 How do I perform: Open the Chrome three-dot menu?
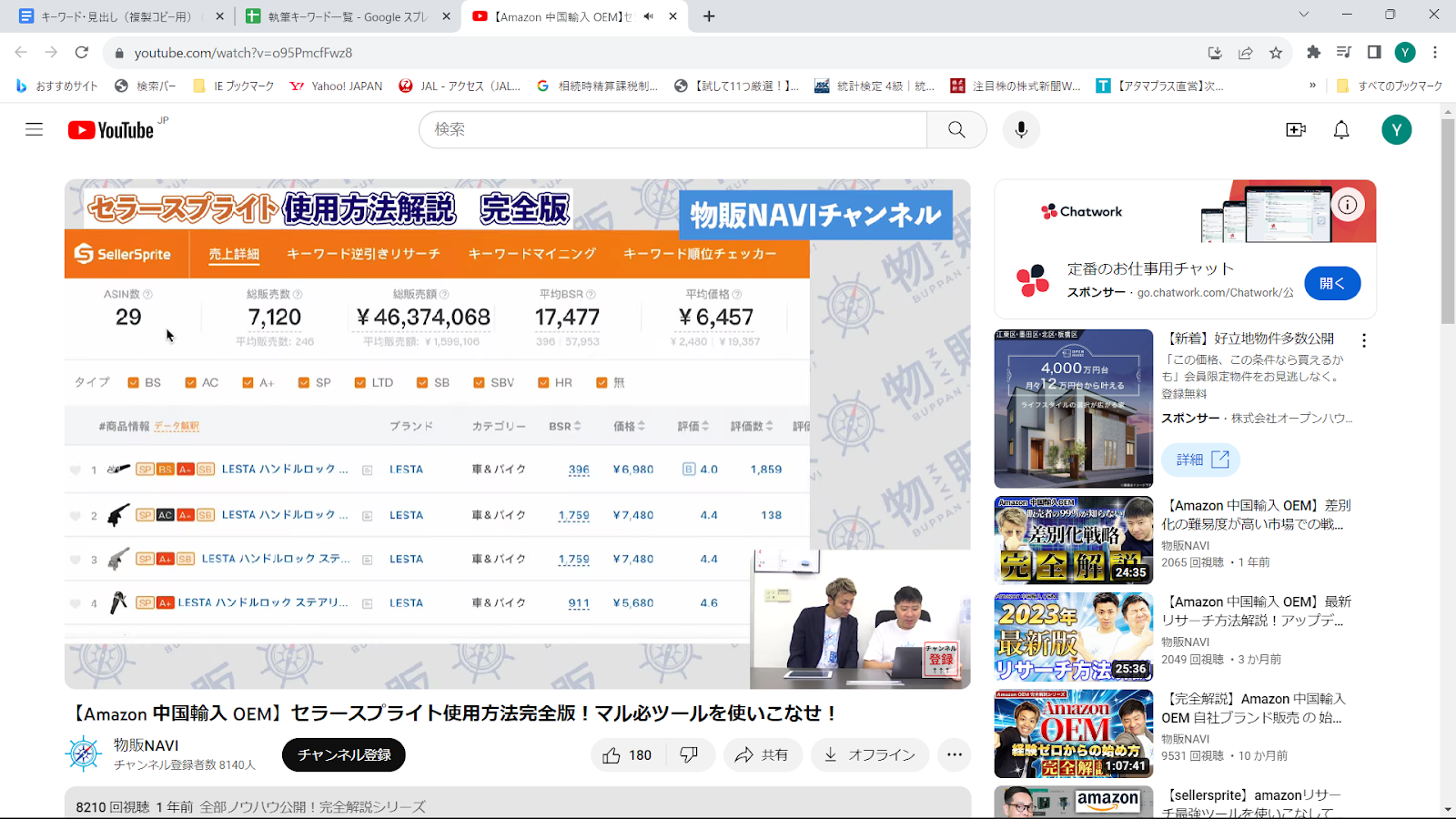pyautogui.click(x=1435, y=53)
